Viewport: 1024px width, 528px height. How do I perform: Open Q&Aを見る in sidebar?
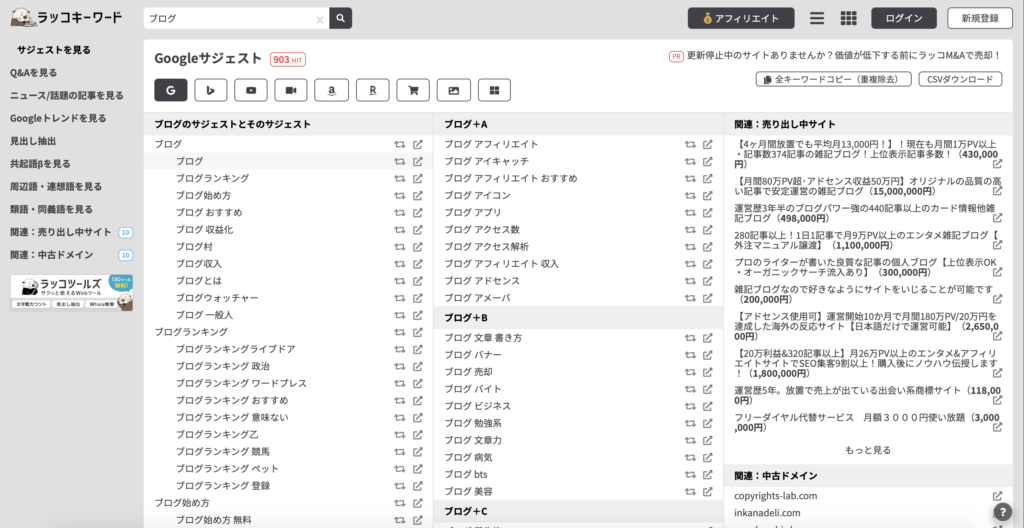click(33, 73)
